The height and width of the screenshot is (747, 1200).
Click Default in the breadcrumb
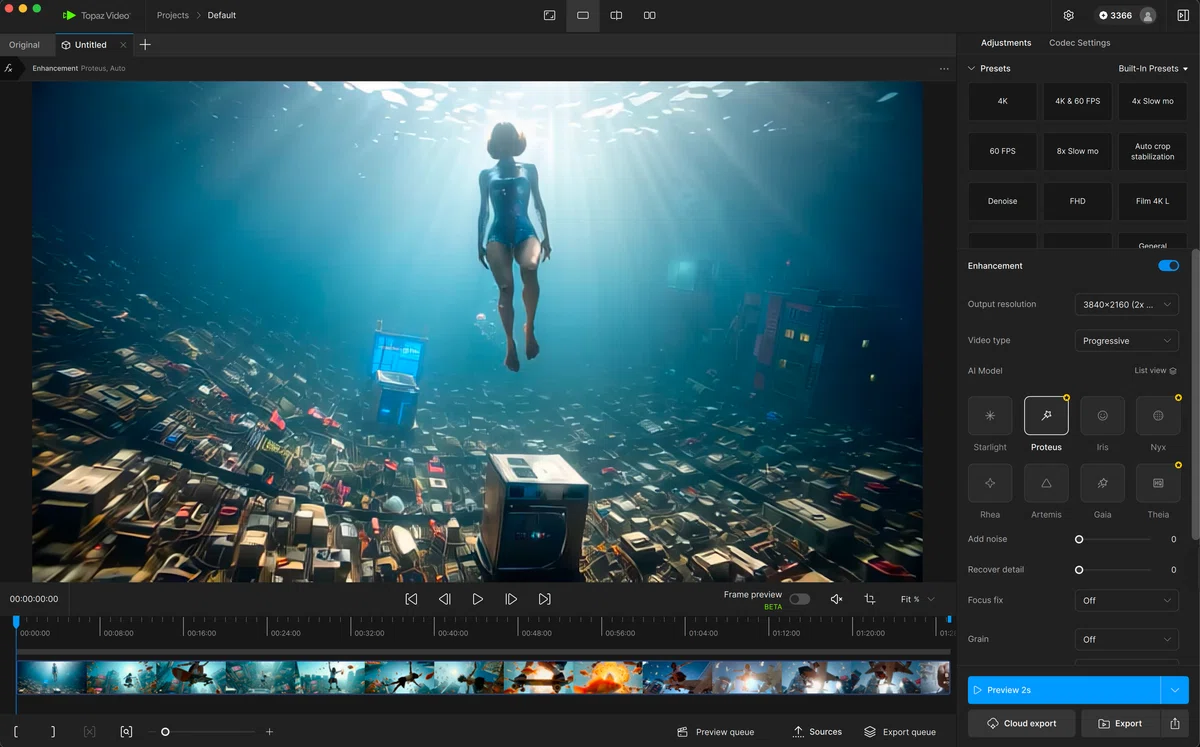[222, 16]
